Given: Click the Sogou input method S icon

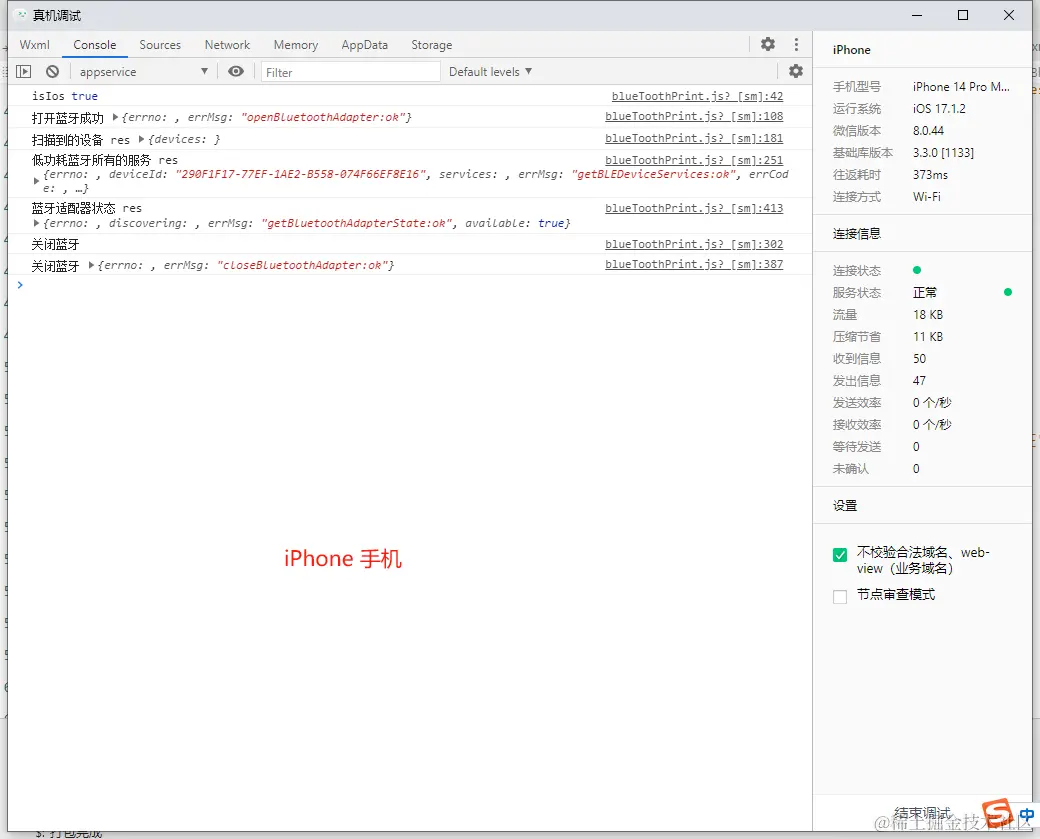Looking at the screenshot, I should 997,813.
